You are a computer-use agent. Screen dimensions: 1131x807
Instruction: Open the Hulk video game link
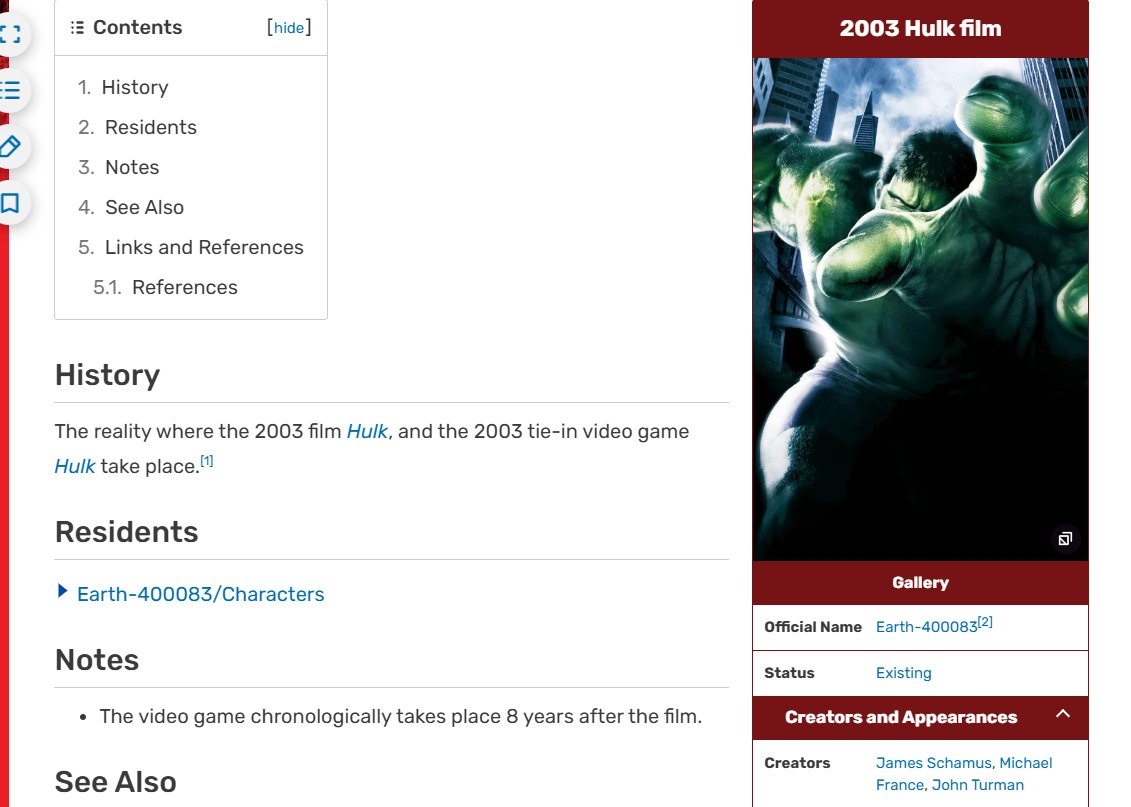pos(75,467)
